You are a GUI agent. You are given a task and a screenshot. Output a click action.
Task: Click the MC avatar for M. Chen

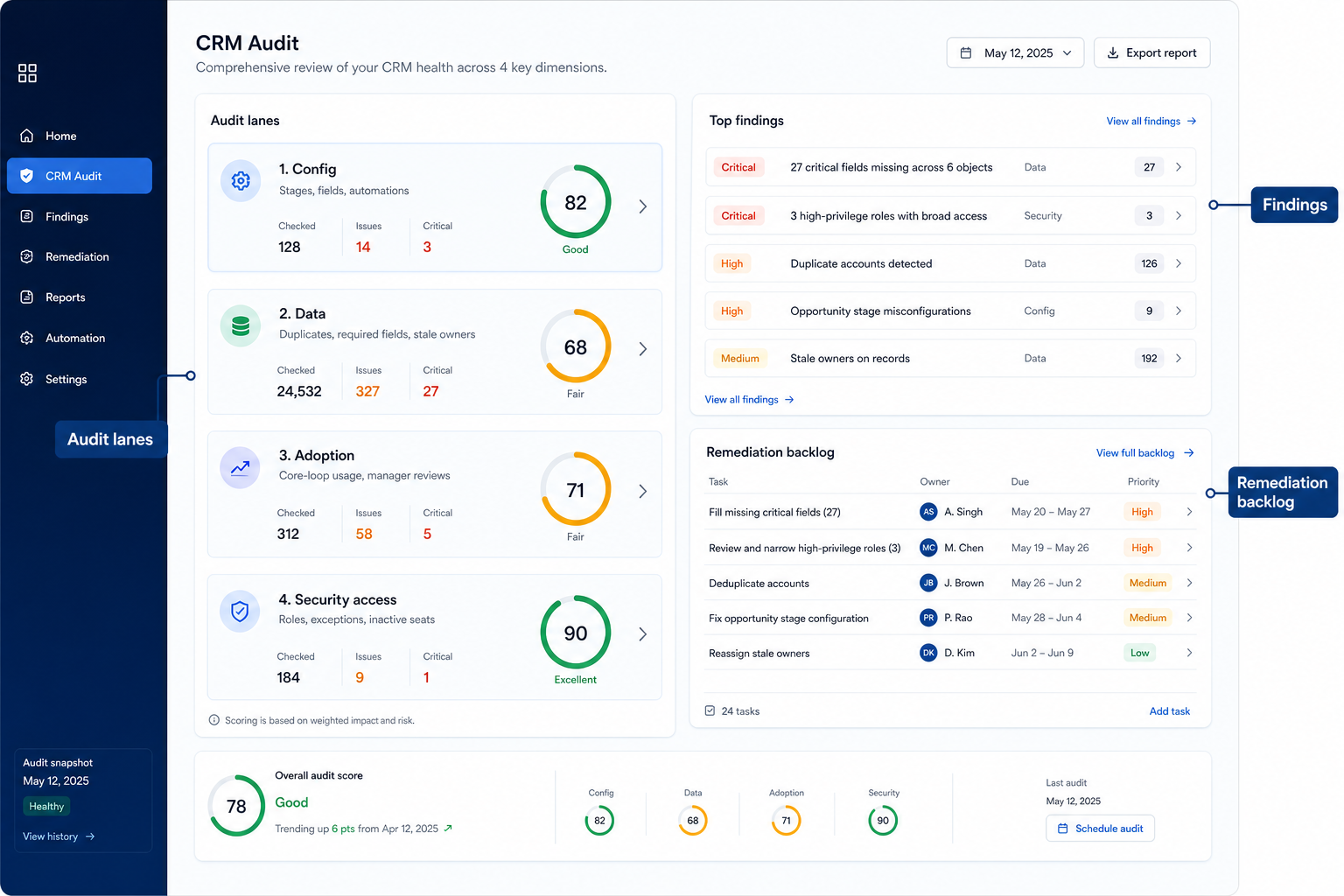click(929, 548)
